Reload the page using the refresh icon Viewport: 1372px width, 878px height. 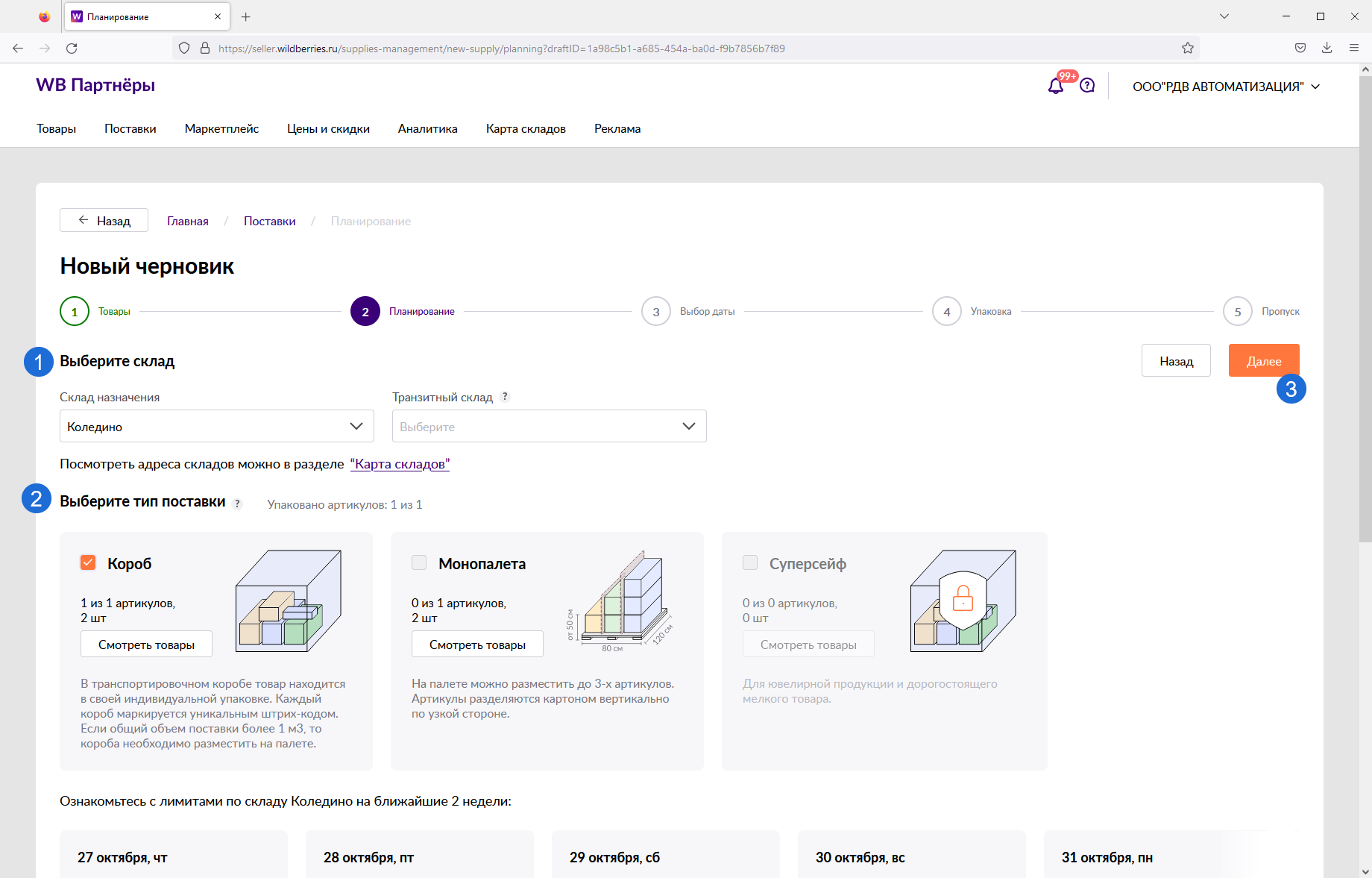point(72,48)
